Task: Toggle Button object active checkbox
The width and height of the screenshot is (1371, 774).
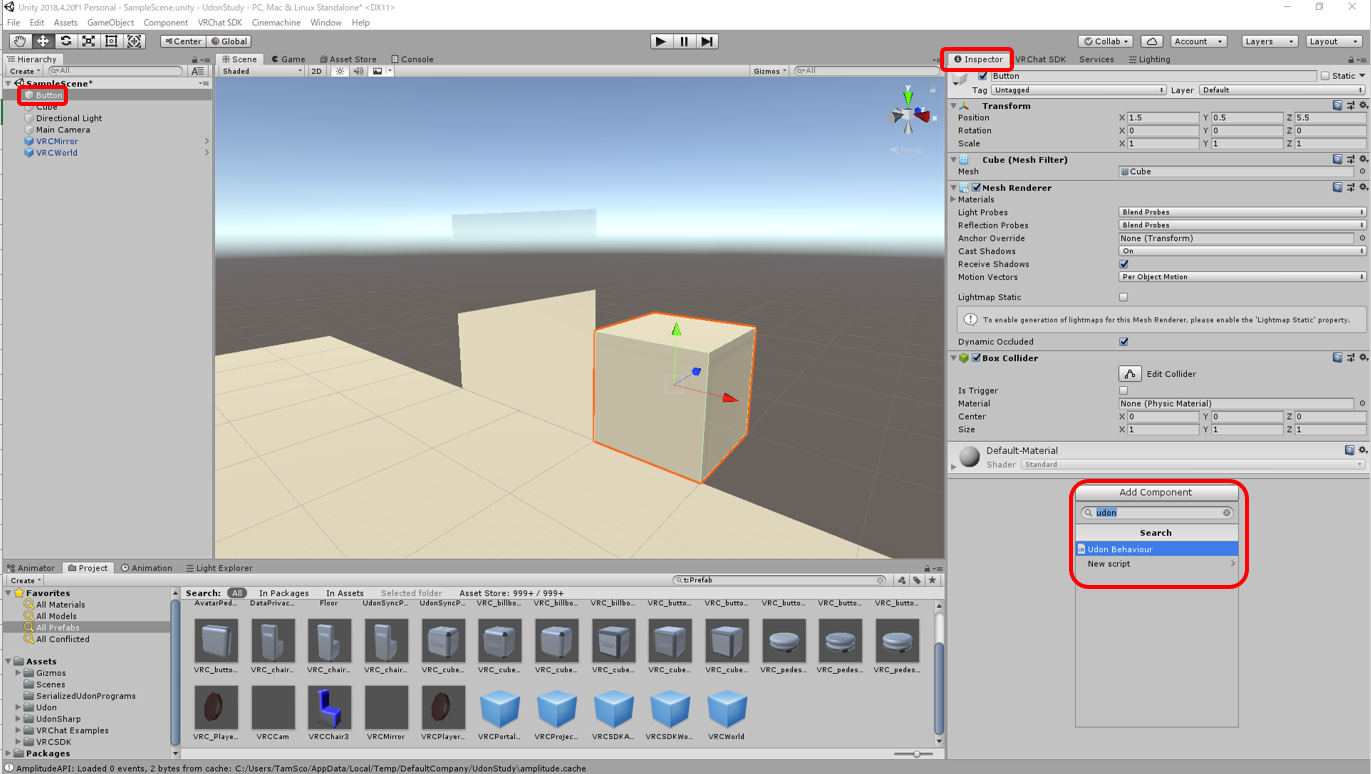Action: (983, 76)
